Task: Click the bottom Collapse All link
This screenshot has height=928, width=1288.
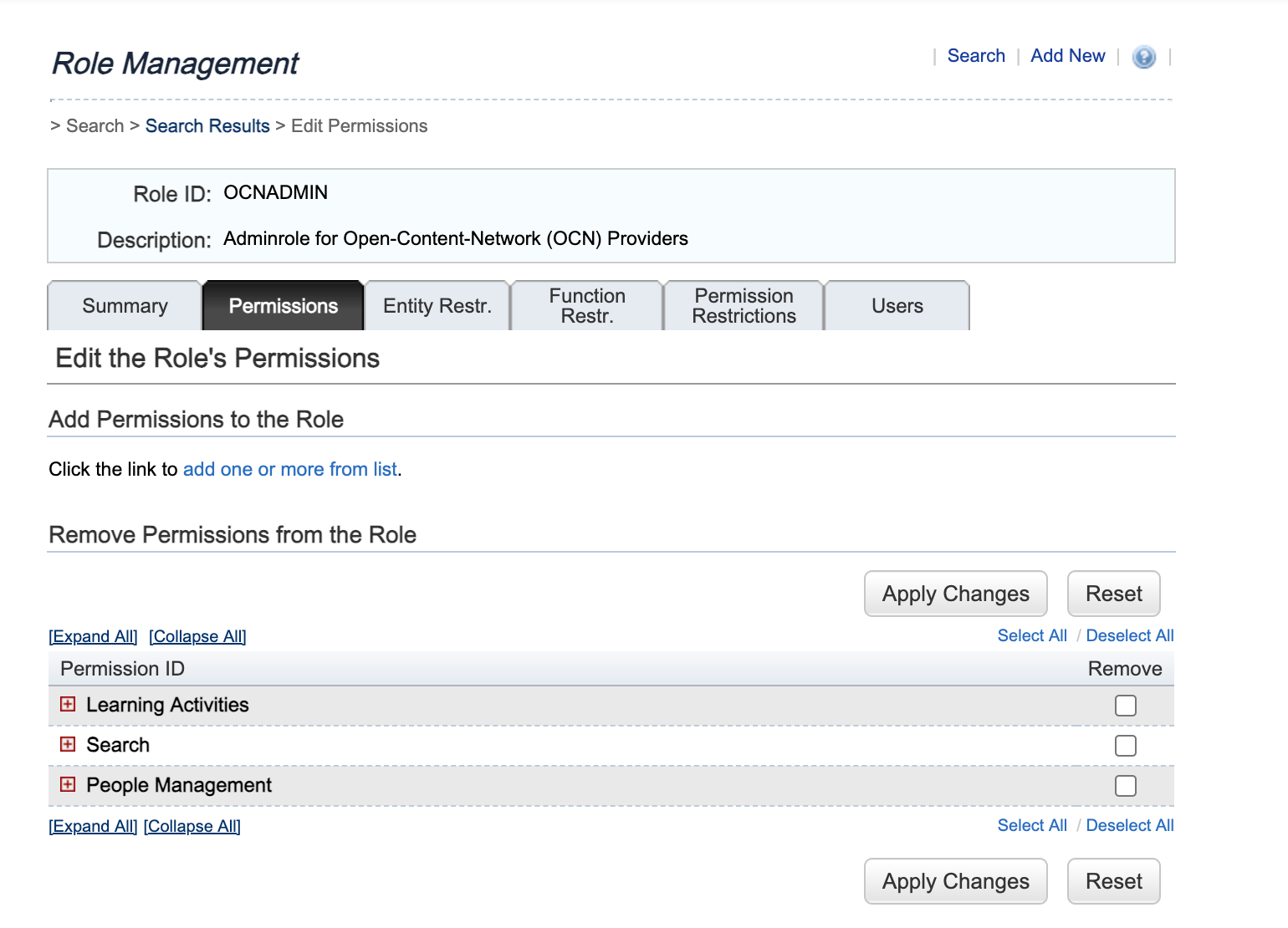Action: click(x=192, y=826)
